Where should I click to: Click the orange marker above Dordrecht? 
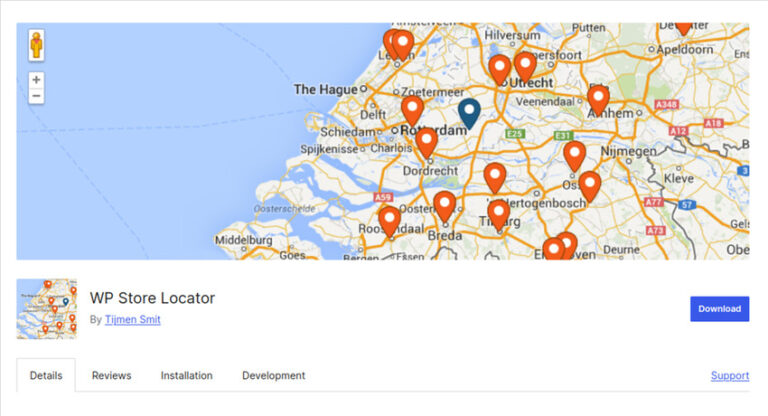click(427, 143)
